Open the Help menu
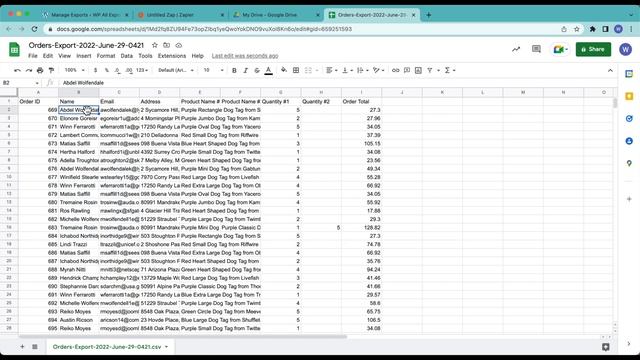This screenshot has height=360, width=640. (198, 56)
